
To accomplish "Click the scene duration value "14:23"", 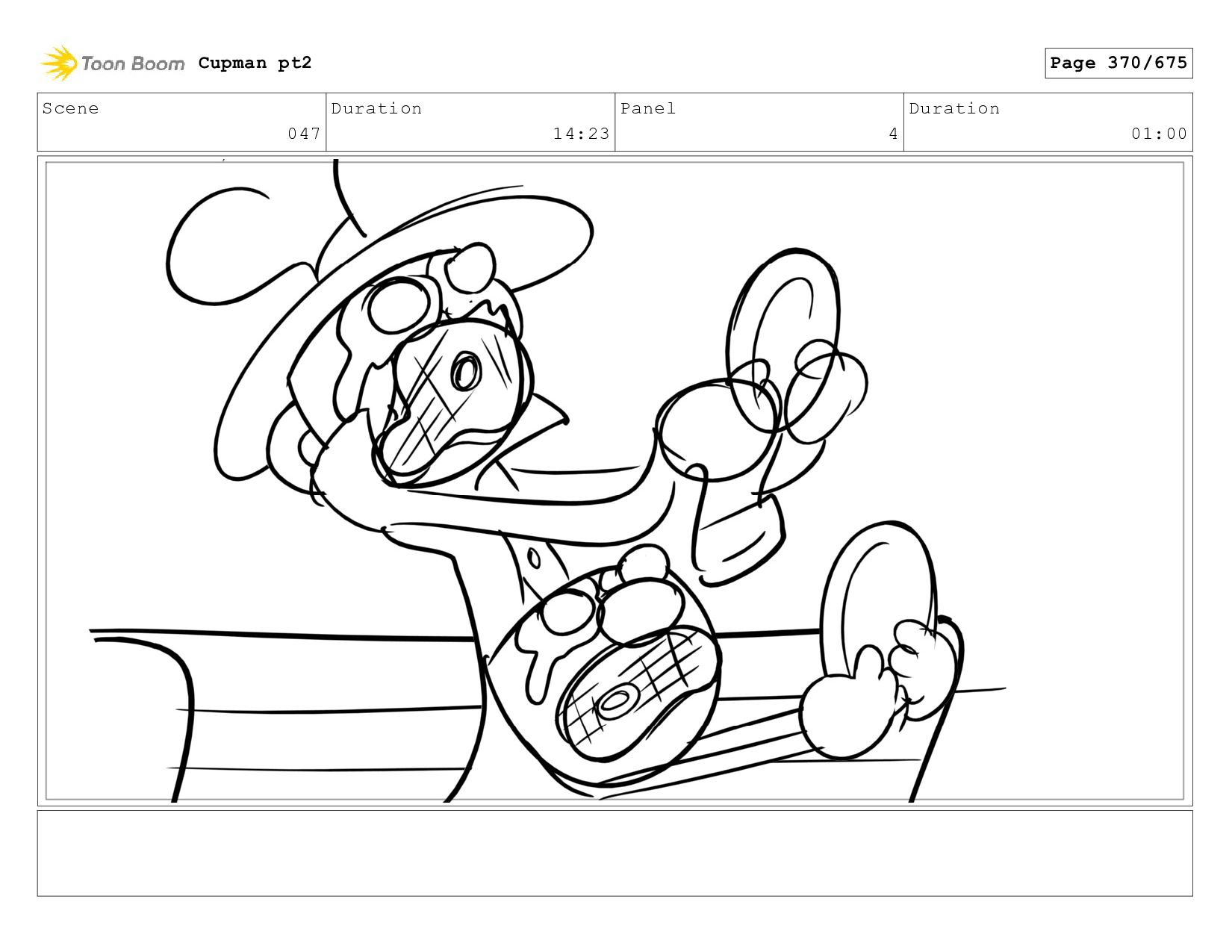I will pyautogui.click(x=581, y=134).
